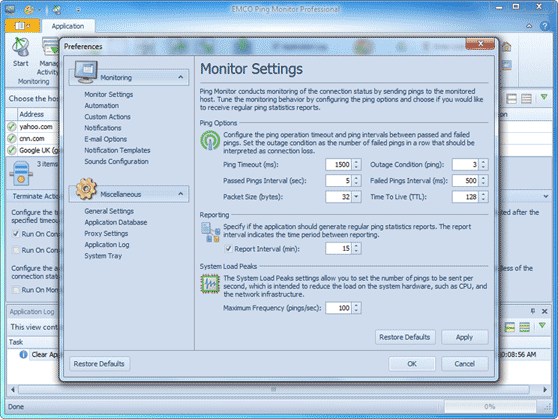Click the status check icon beside Google UK

pos(11,150)
